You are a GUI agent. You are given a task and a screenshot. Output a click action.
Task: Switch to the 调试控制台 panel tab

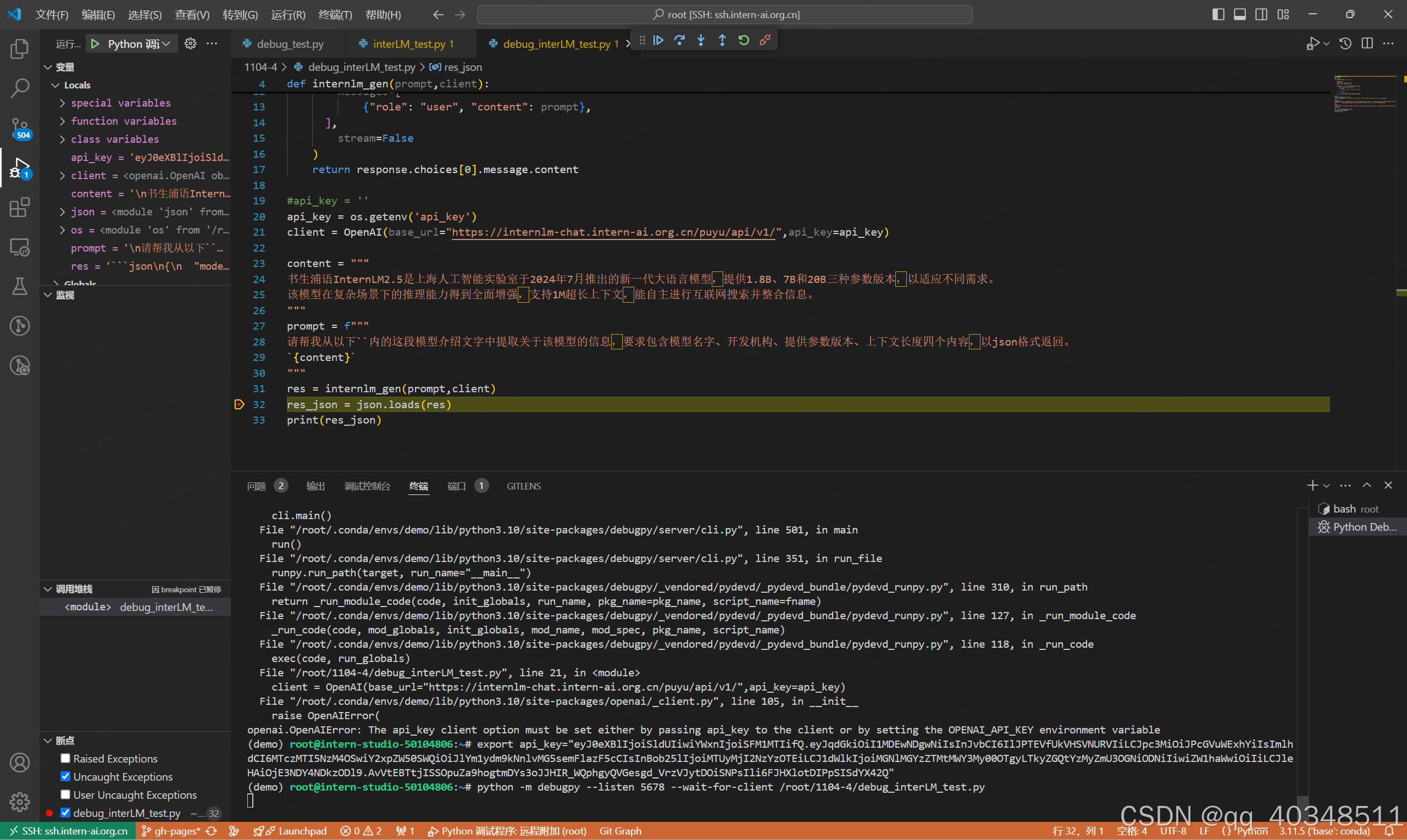click(x=367, y=486)
